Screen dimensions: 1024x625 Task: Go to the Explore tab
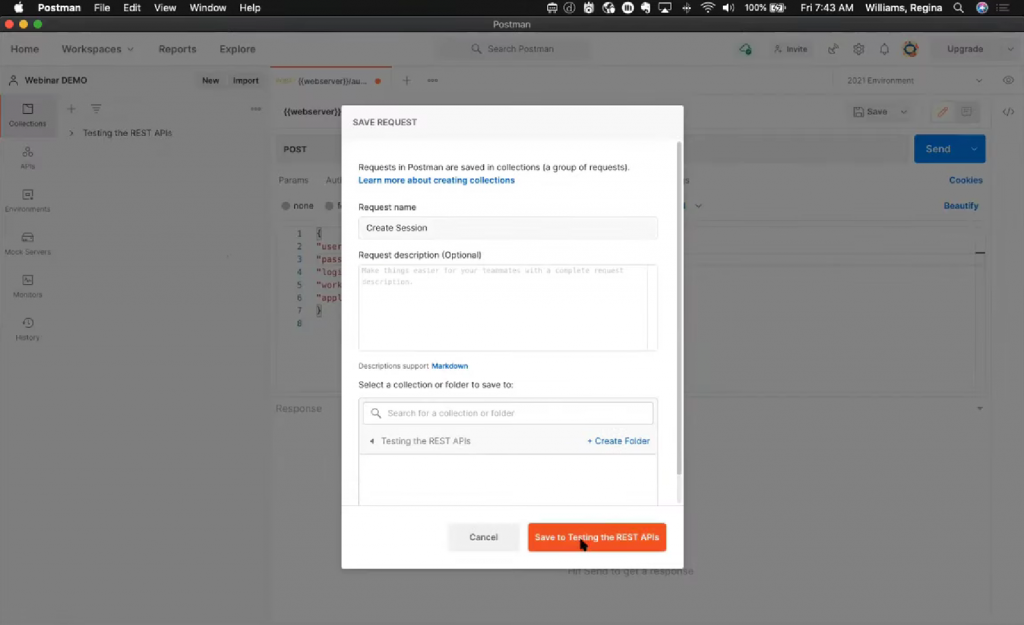(x=237, y=49)
